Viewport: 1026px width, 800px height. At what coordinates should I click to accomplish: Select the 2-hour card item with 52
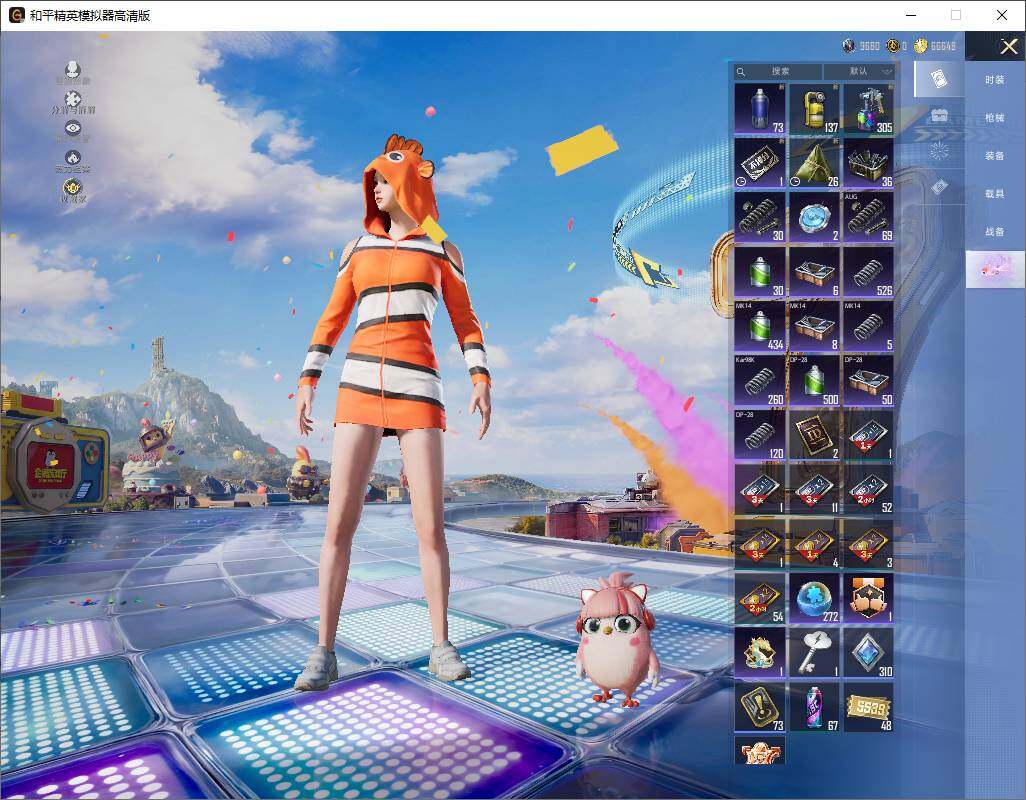click(868, 489)
